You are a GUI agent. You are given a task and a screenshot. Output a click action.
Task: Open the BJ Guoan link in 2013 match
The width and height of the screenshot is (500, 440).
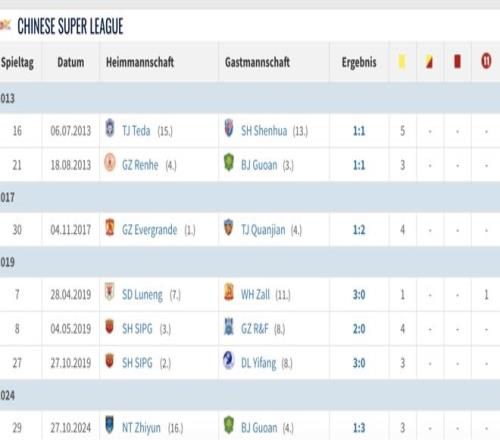[259, 165]
